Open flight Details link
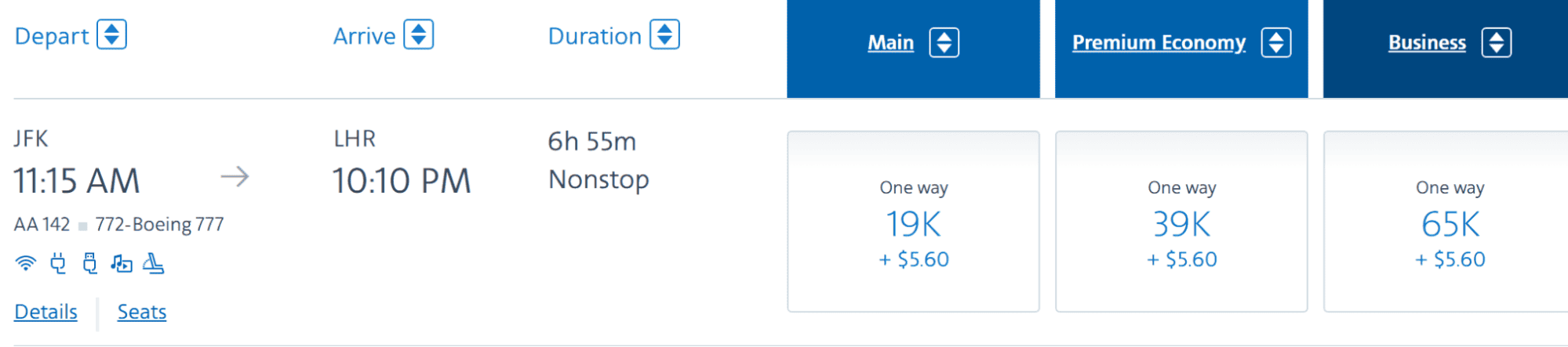 point(45,312)
